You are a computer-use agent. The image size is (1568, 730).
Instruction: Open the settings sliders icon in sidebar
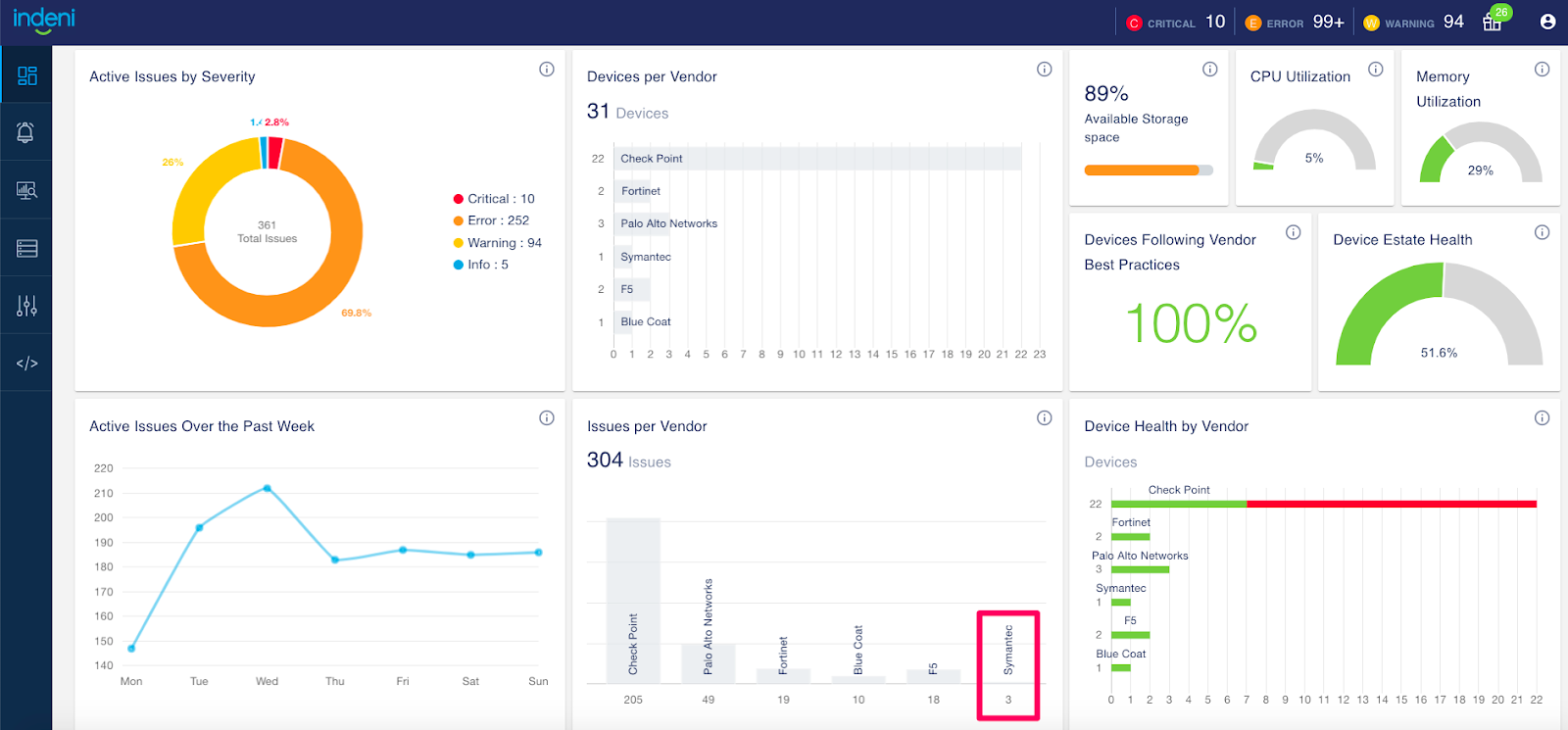coord(26,306)
